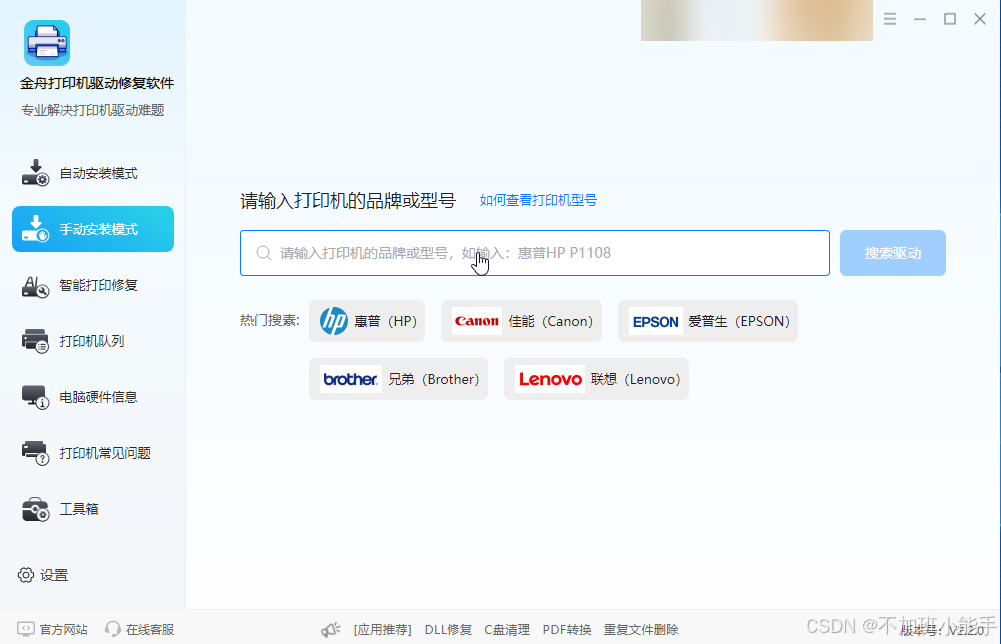Image resolution: width=1001 pixels, height=644 pixels.
Task: Open 工具箱 from the sidebar
Action: click(93, 509)
